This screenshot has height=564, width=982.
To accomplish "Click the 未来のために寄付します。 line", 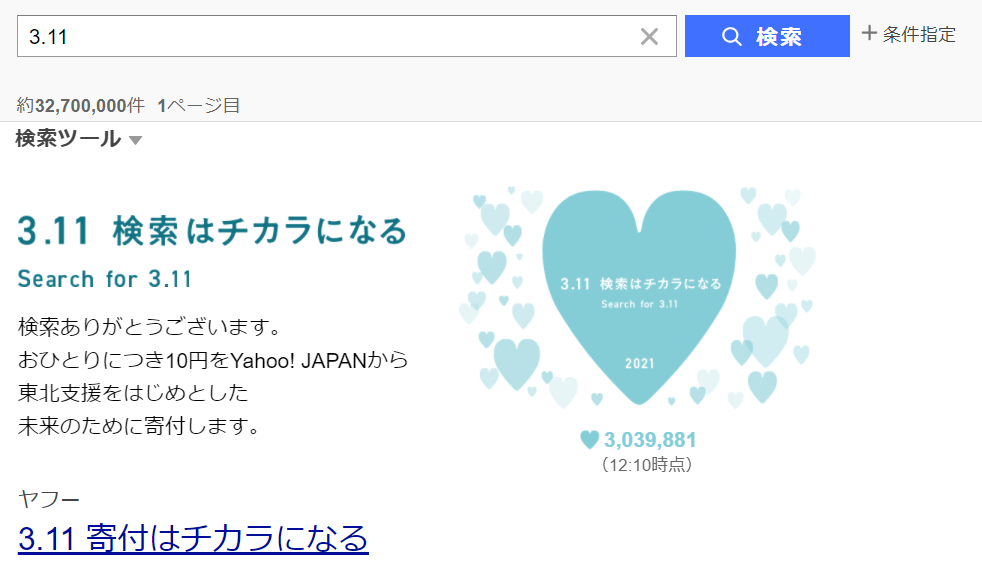I will click(x=138, y=426).
